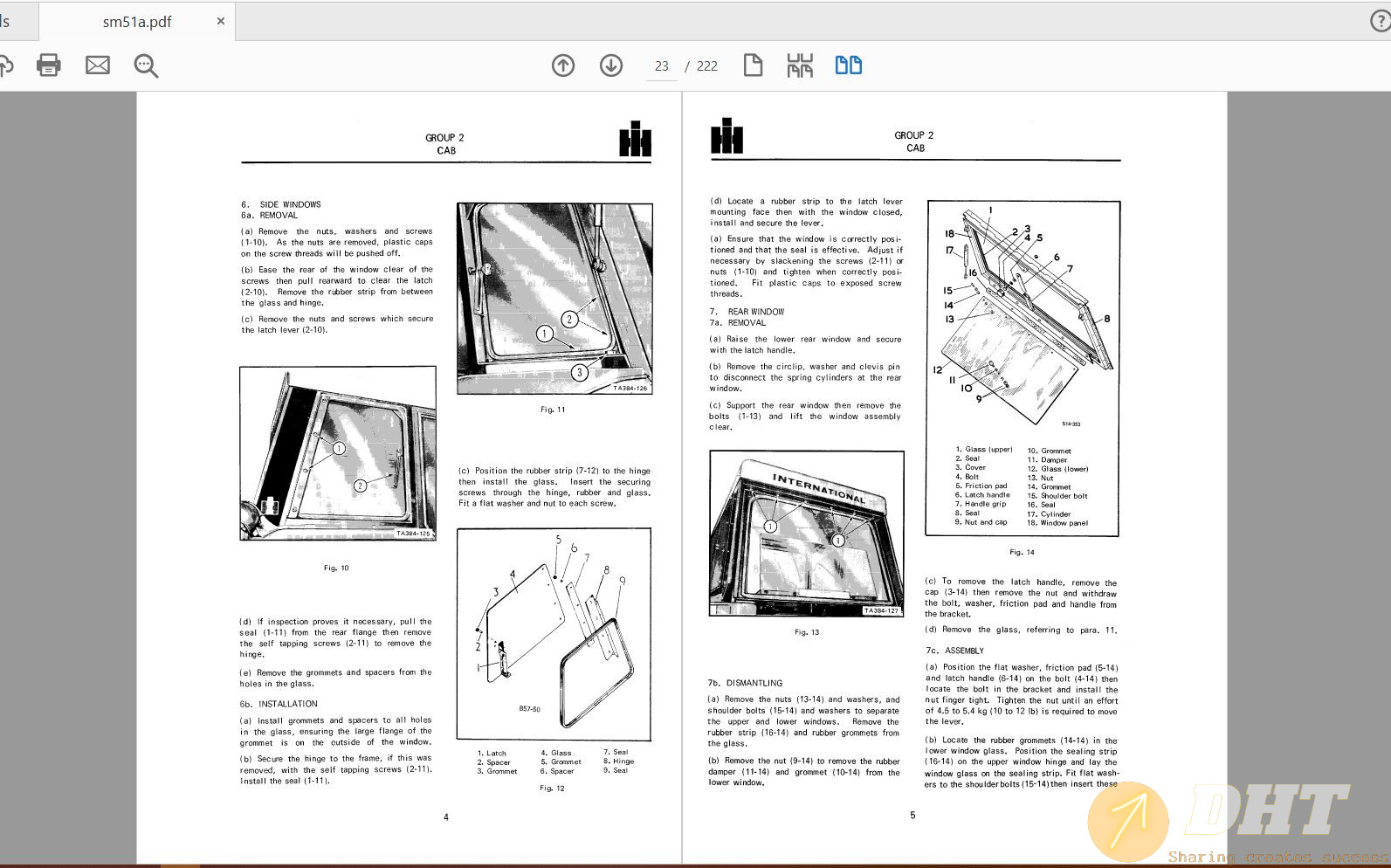Click the page number field showing 23
The height and width of the screenshot is (868, 1391).
[x=662, y=66]
